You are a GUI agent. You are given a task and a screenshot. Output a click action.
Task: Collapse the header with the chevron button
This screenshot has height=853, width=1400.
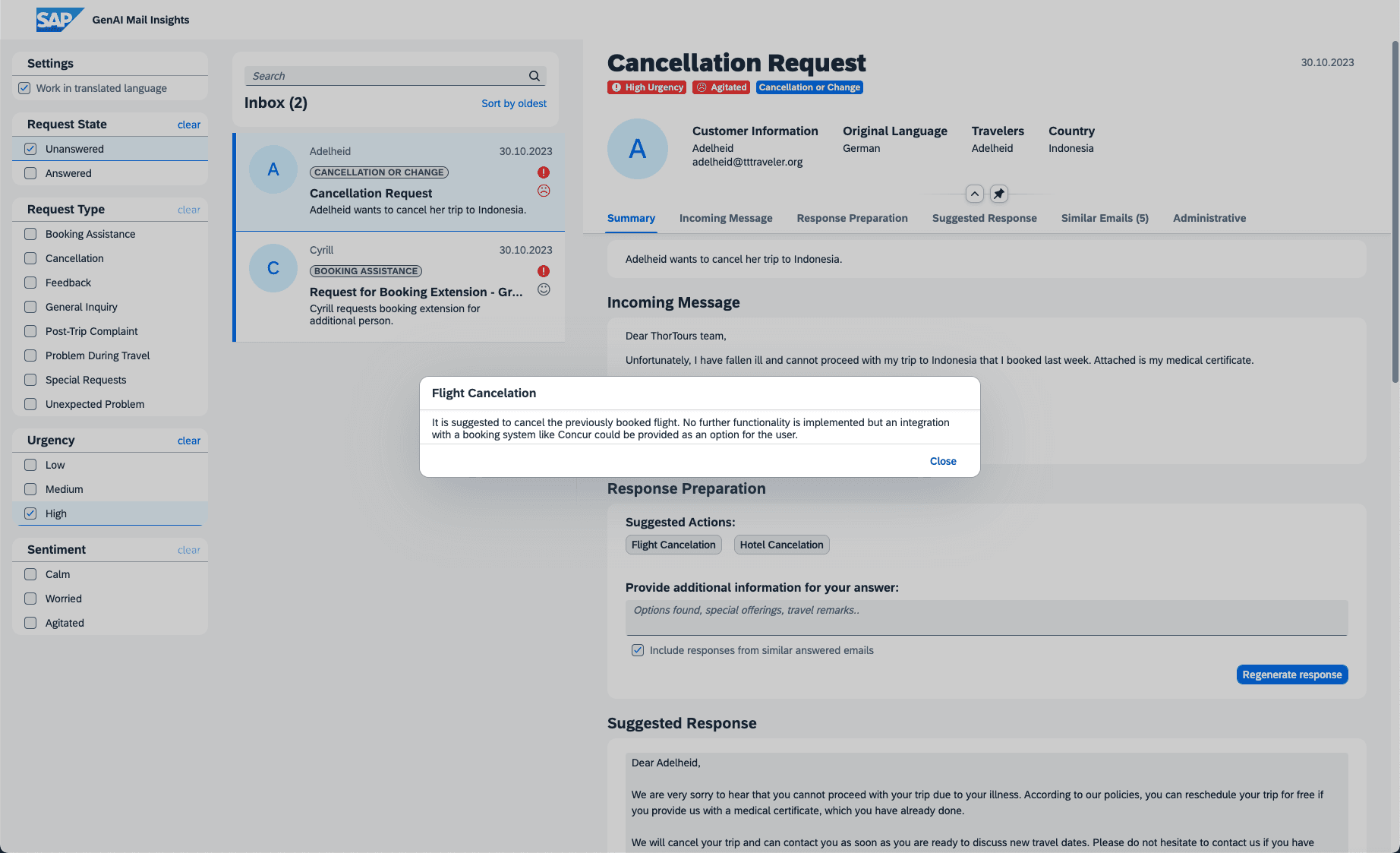[975, 194]
